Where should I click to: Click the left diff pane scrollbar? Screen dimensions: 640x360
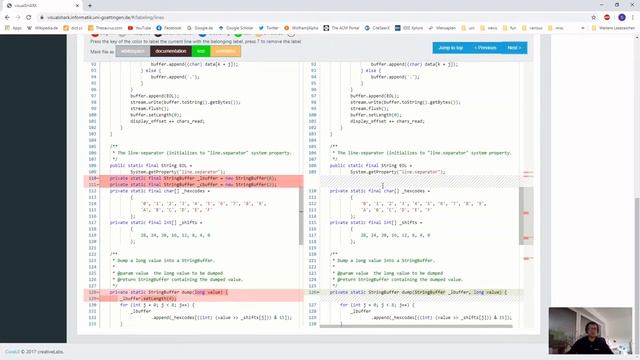[x=301, y=216]
